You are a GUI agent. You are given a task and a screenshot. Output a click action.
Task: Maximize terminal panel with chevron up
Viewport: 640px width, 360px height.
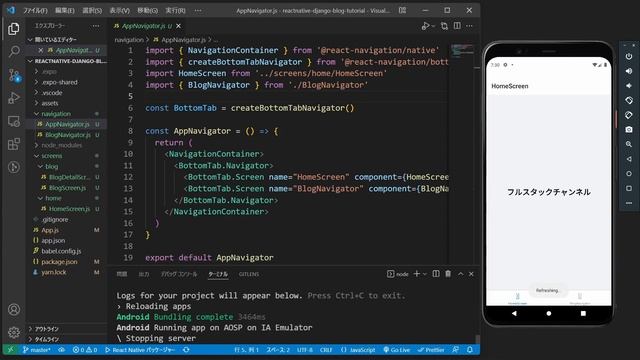[x=460, y=274]
